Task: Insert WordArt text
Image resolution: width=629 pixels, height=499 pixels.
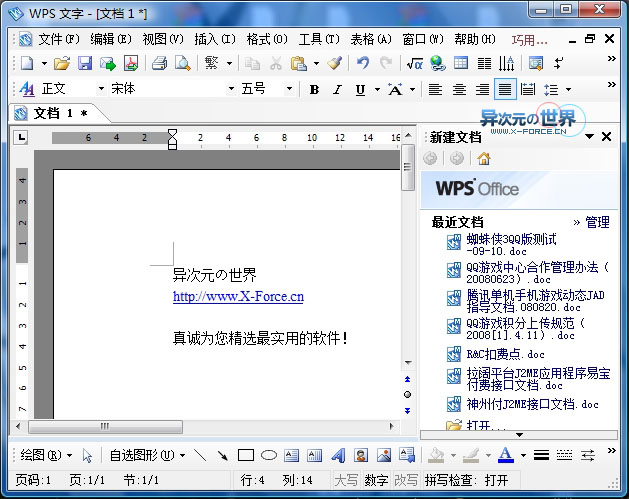Action: [338, 455]
